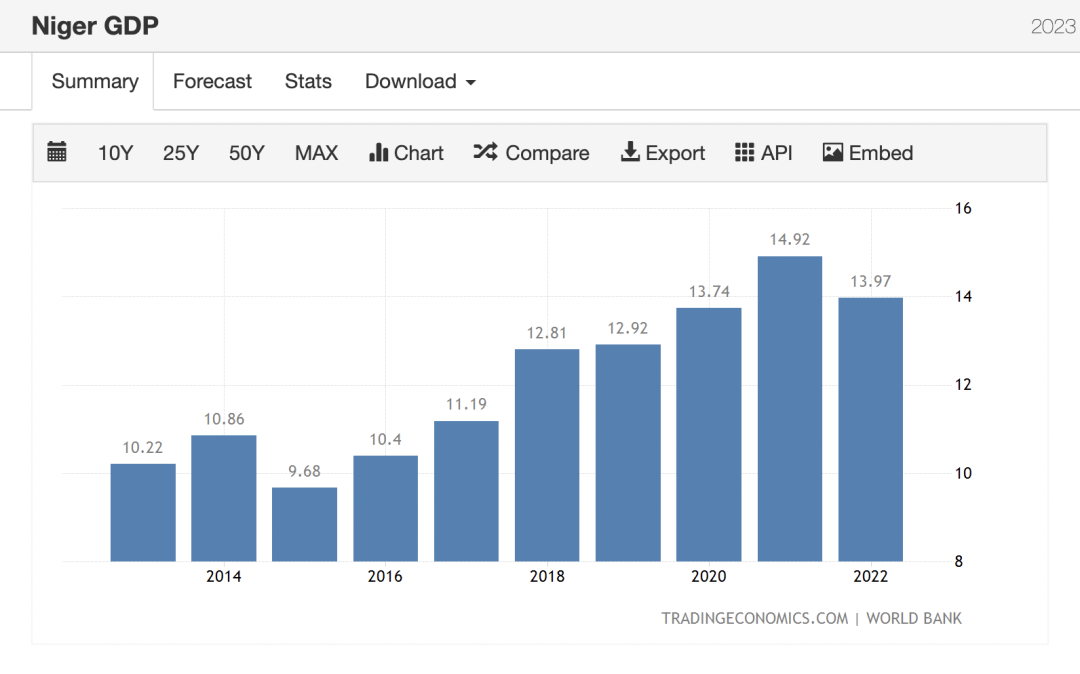Click the TRADINGECONOMICS.COM source link
This screenshot has width=1080, height=674.
tap(754, 618)
